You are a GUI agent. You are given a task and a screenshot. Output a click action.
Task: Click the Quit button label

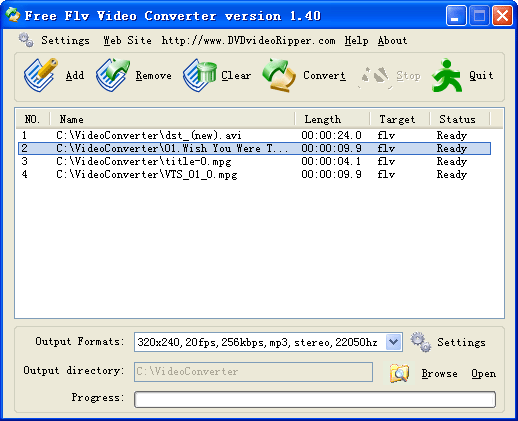(481, 75)
